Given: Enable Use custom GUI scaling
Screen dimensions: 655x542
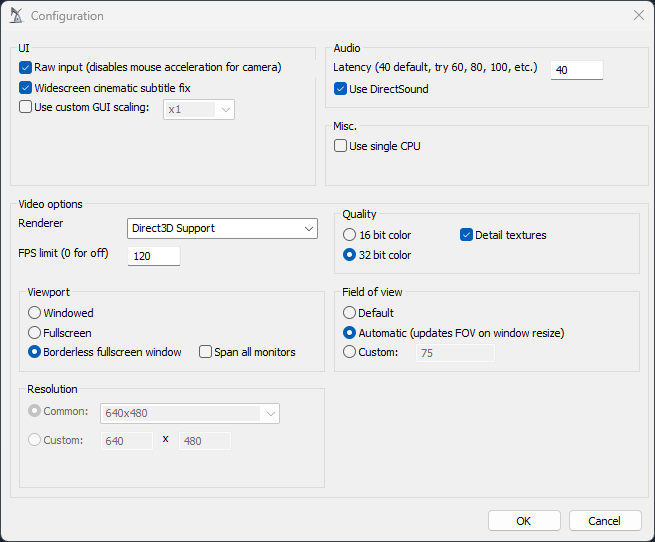Looking at the screenshot, I should point(26,108).
